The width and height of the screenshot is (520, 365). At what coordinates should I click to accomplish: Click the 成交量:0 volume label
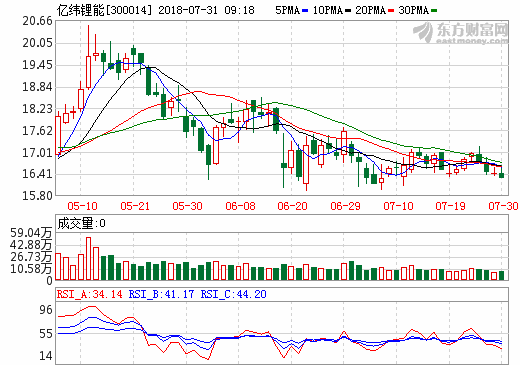pyautogui.click(x=81, y=223)
